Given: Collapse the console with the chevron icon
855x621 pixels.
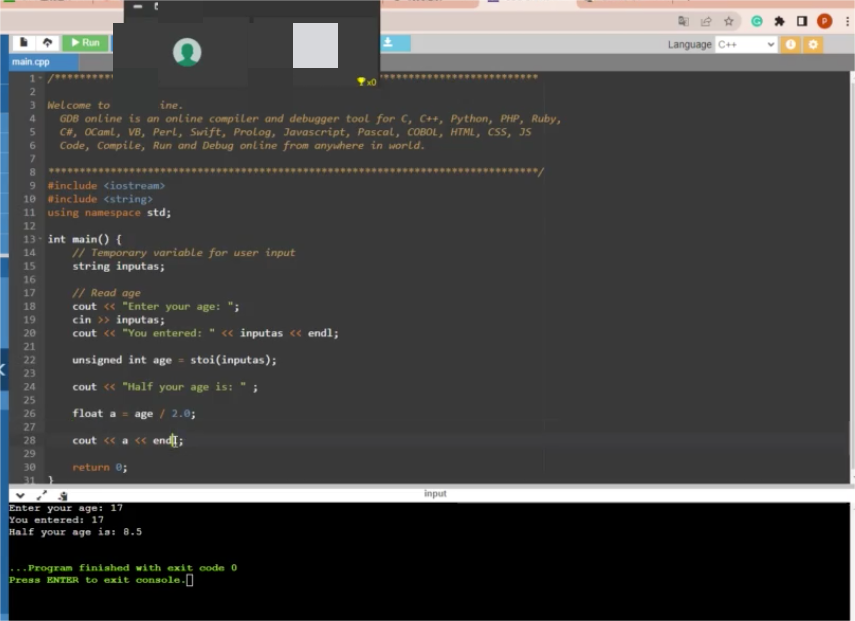Looking at the screenshot, I should click(x=19, y=495).
